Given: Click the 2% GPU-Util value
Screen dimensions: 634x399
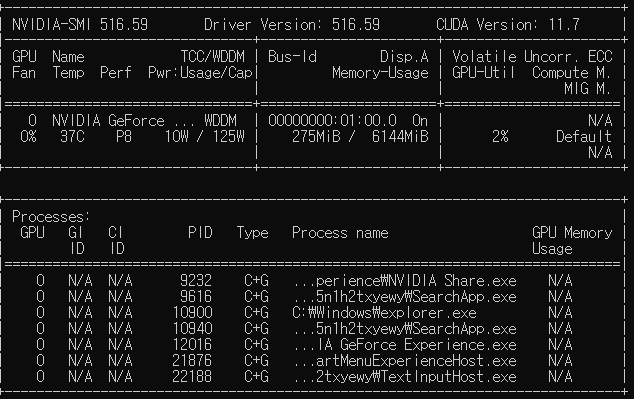Looking at the screenshot, I should pyautogui.click(x=500, y=137).
